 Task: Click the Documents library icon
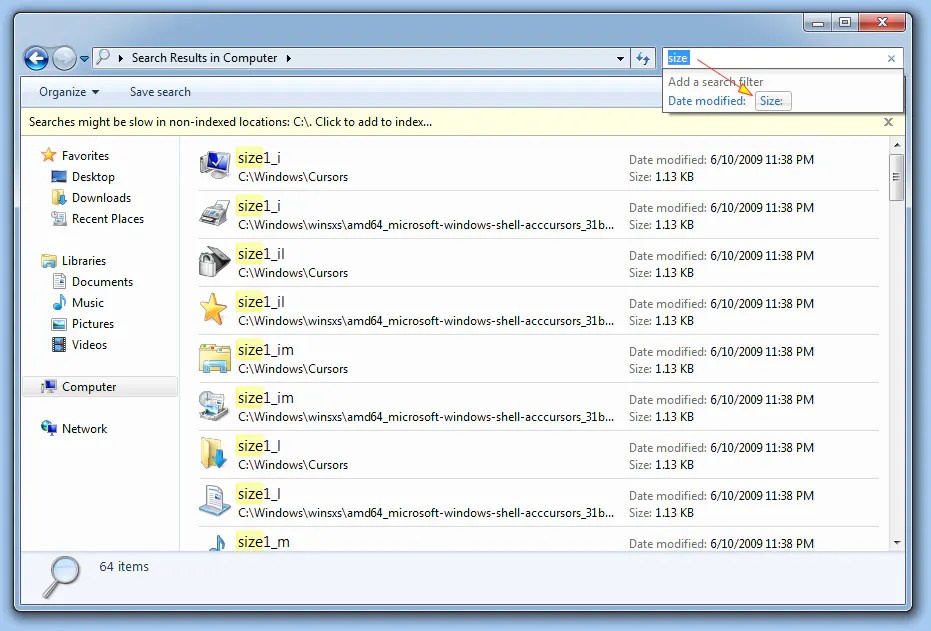tap(59, 281)
